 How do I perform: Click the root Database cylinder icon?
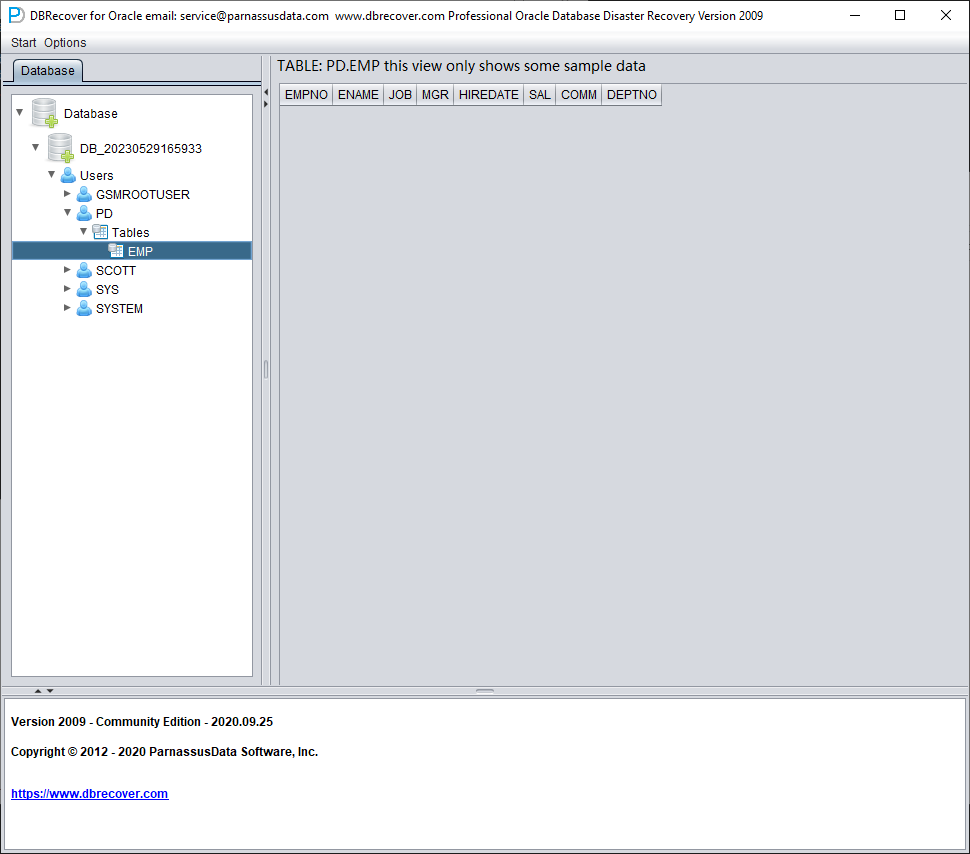pyautogui.click(x=45, y=113)
